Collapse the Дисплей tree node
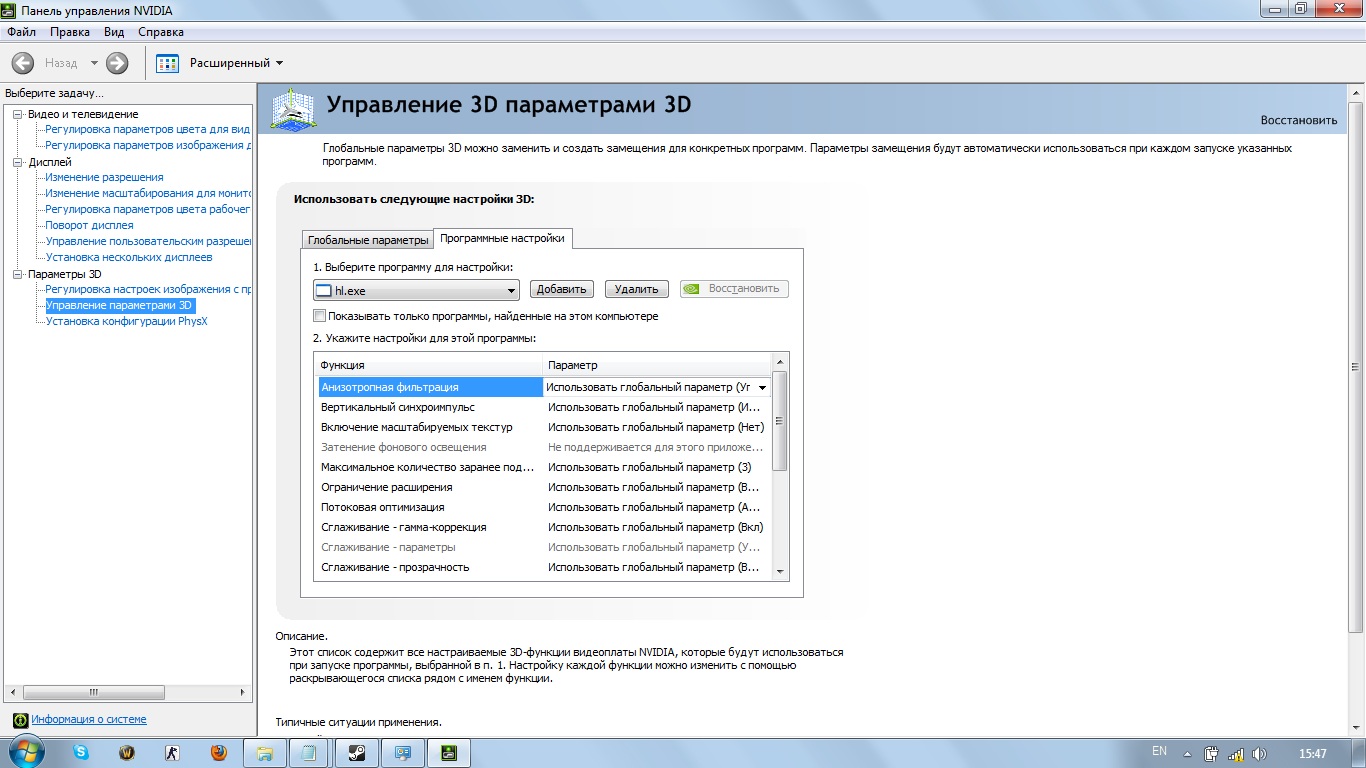Image resolution: width=1366 pixels, height=768 pixels. tap(17, 162)
